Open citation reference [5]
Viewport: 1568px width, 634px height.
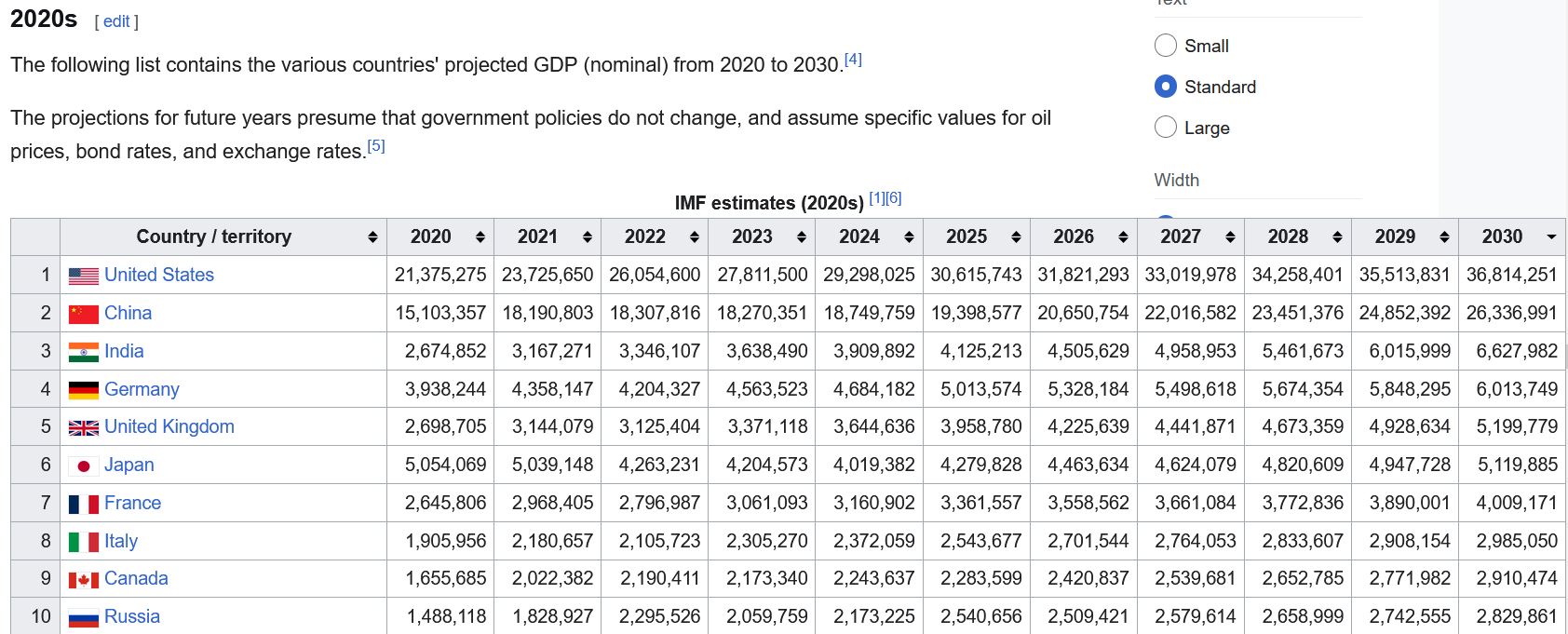click(376, 146)
